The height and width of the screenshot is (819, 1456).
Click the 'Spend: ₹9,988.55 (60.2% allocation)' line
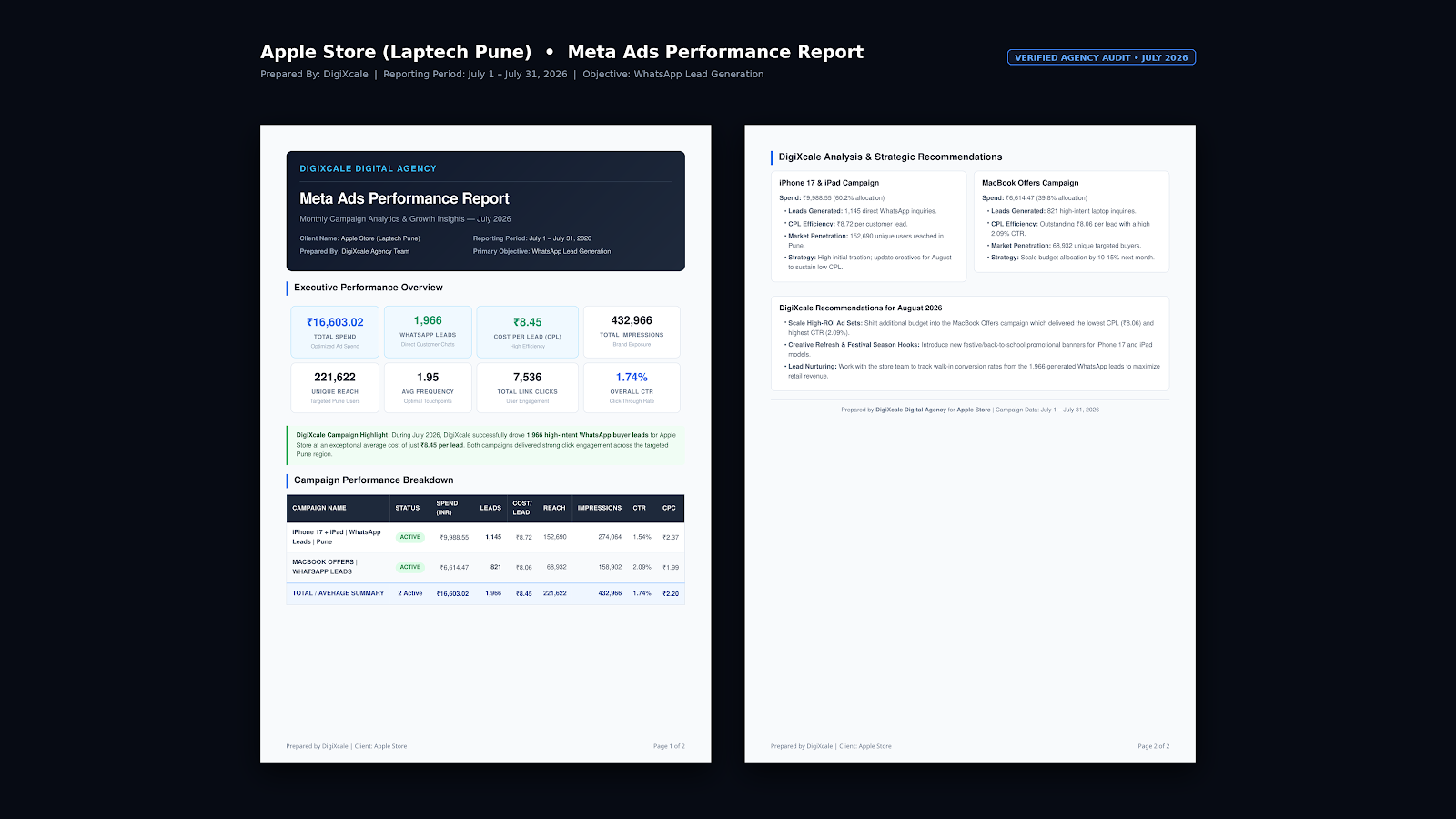click(x=832, y=198)
